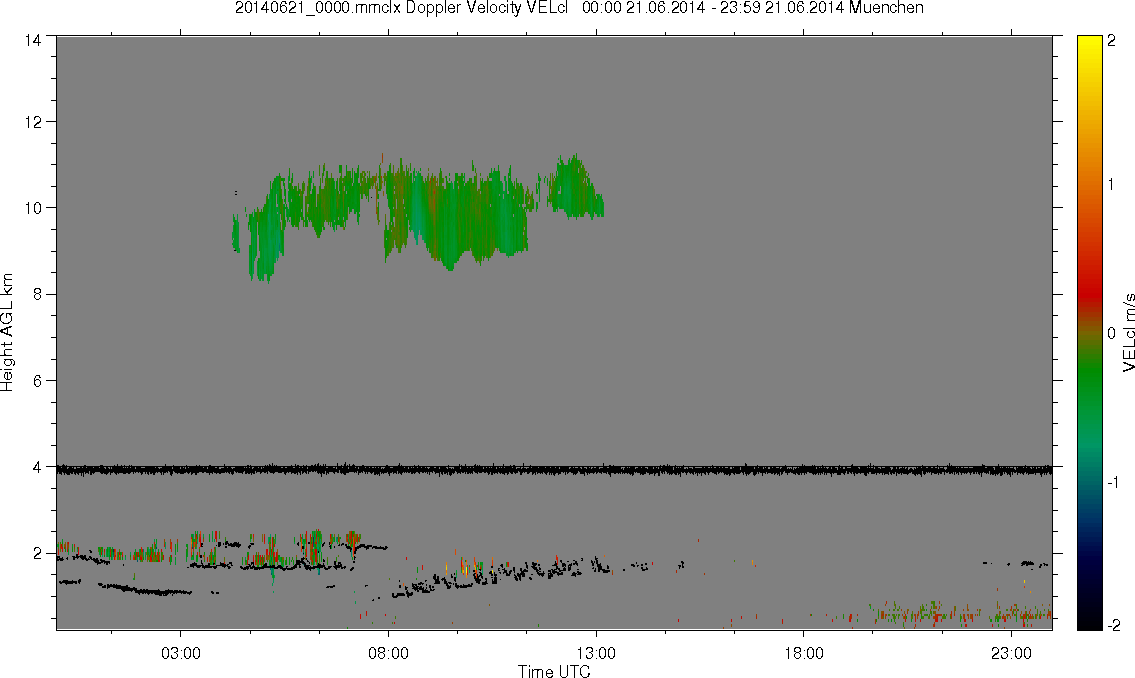Screen dimensions: 1135x678
Task: Click the '4' height axis label
Action: point(36,467)
